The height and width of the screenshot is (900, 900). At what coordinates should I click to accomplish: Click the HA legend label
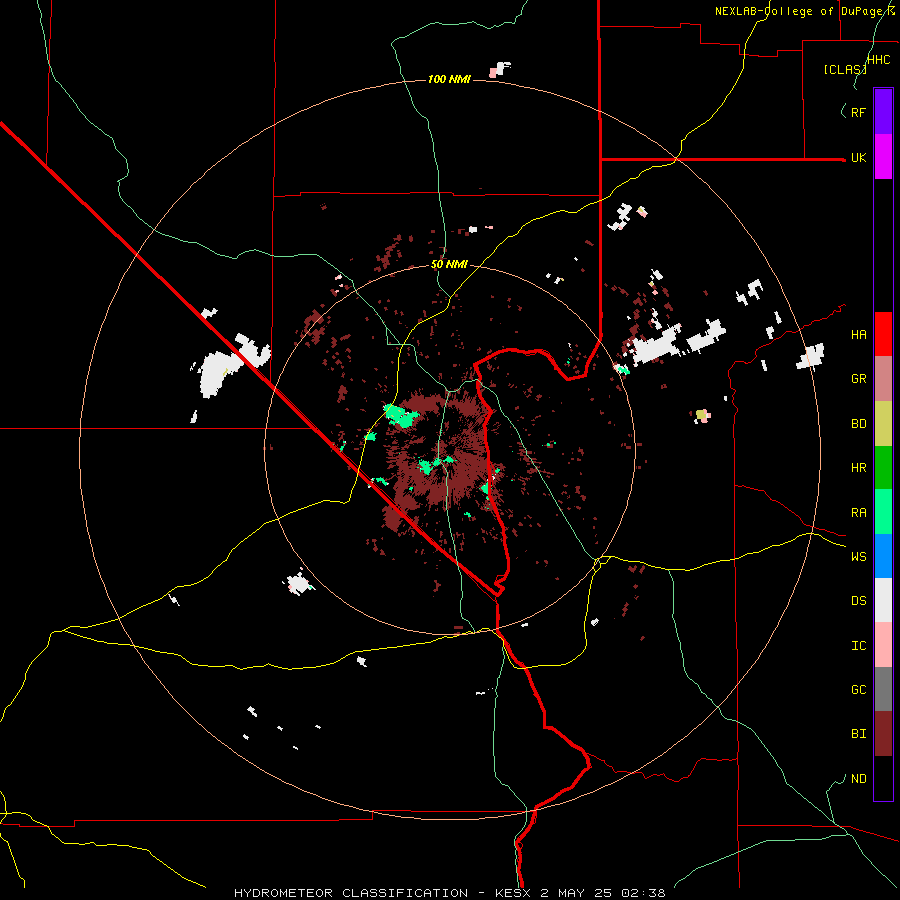[x=858, y=335]
